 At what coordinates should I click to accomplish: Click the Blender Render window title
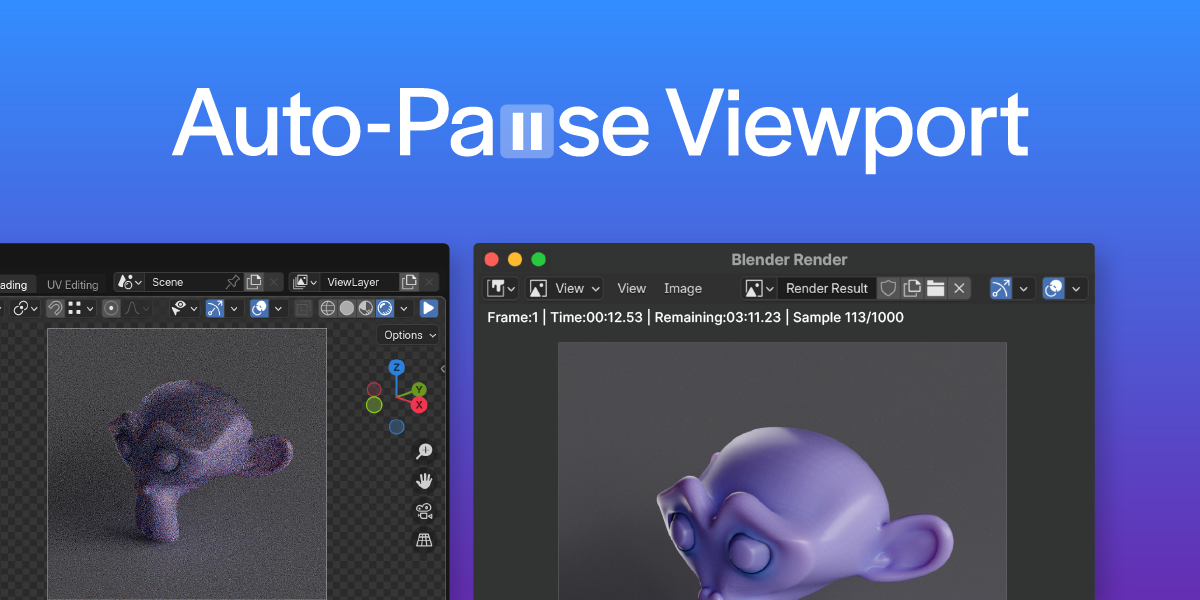[x=789, y=259]
